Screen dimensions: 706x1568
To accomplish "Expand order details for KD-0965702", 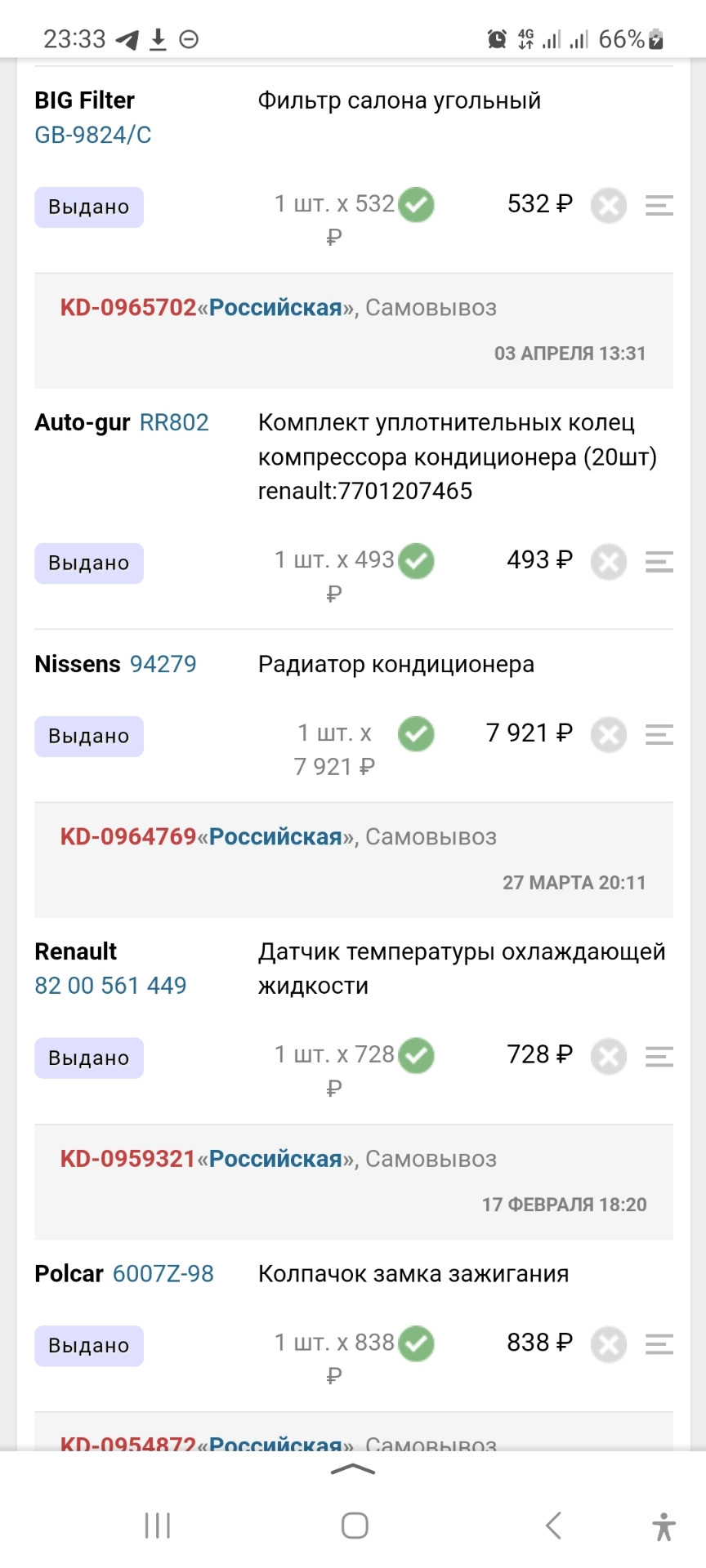I will click(127, 308).
